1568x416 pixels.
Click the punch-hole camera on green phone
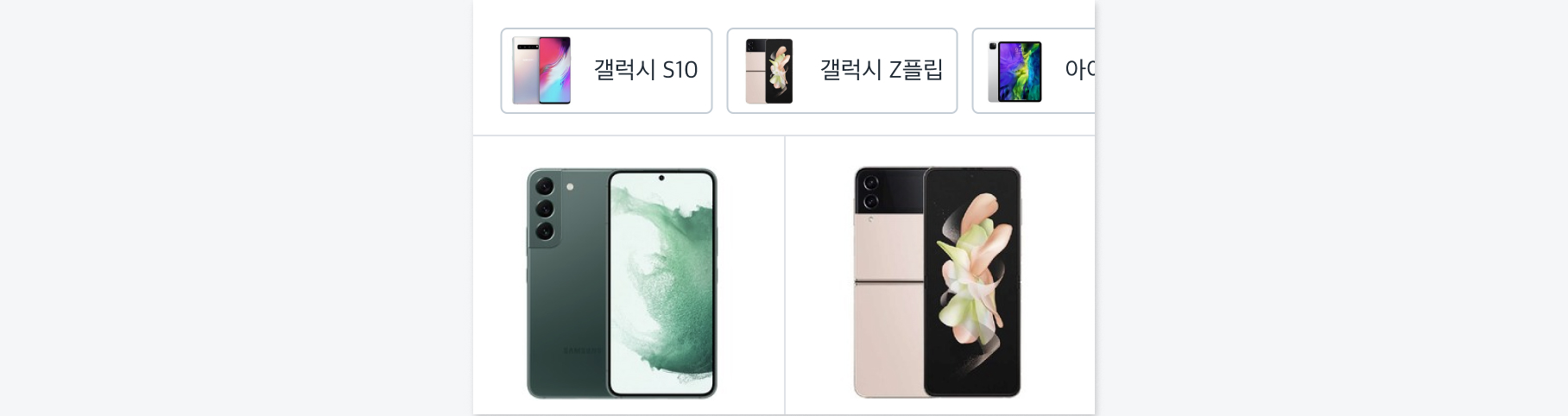pos(661,179)
